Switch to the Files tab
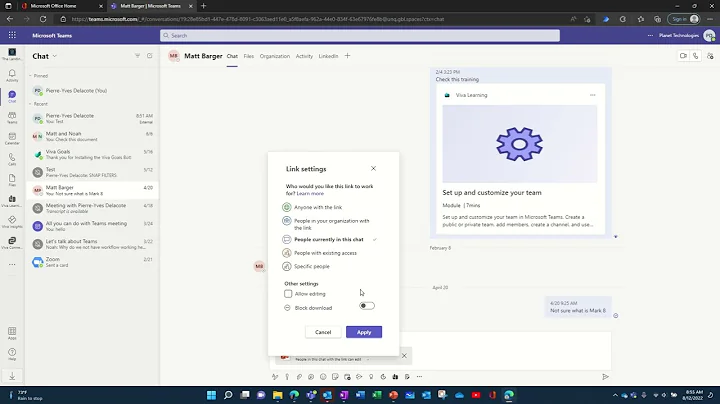 pyautogui.click(x=248, y=56)
